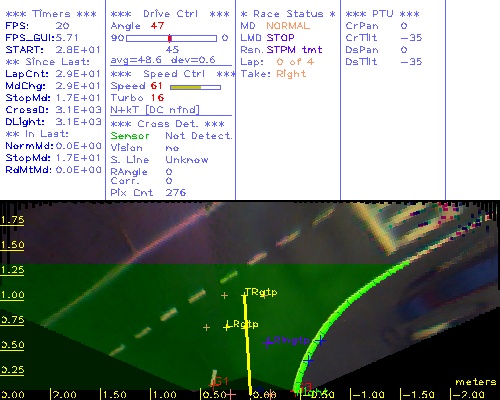Click the blue RIngtp cross marker

point(268,342)
